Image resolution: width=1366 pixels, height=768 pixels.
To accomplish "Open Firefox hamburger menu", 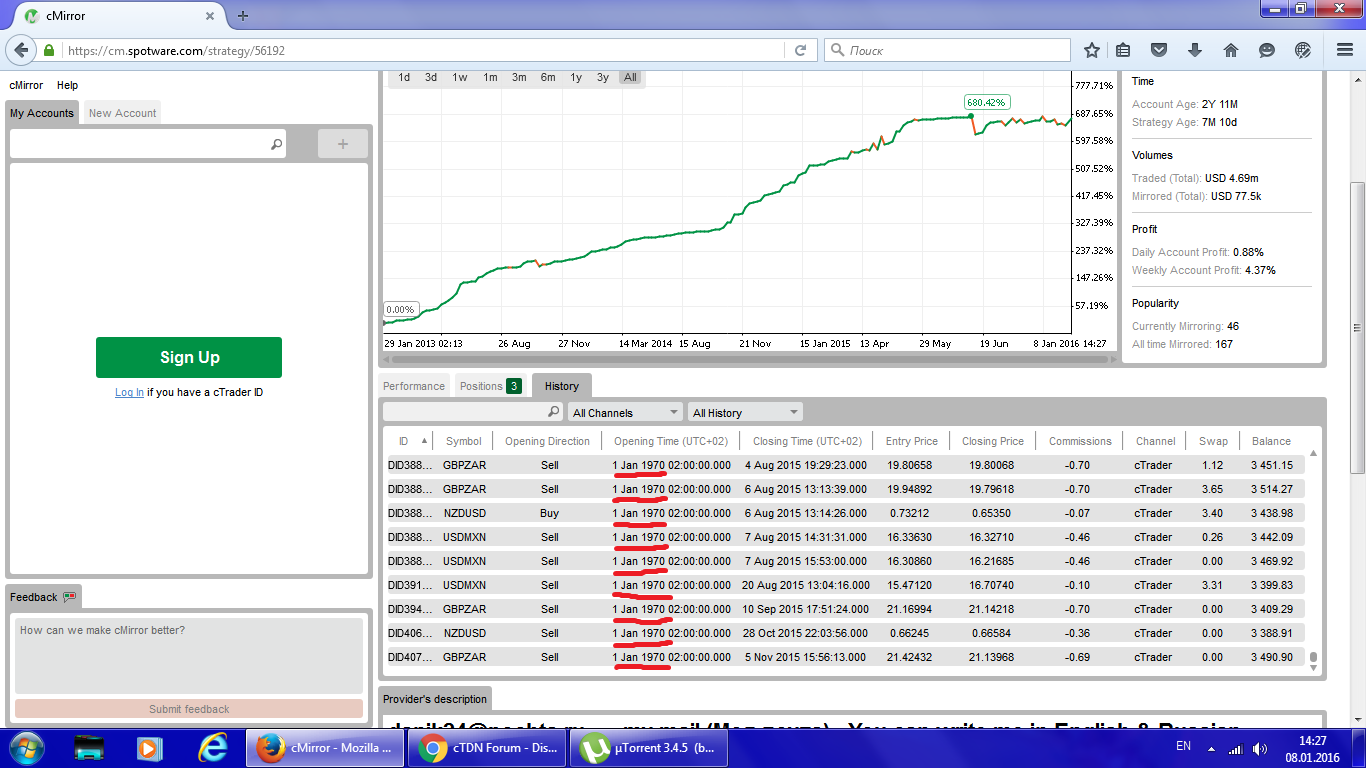I will point(1344,50).
